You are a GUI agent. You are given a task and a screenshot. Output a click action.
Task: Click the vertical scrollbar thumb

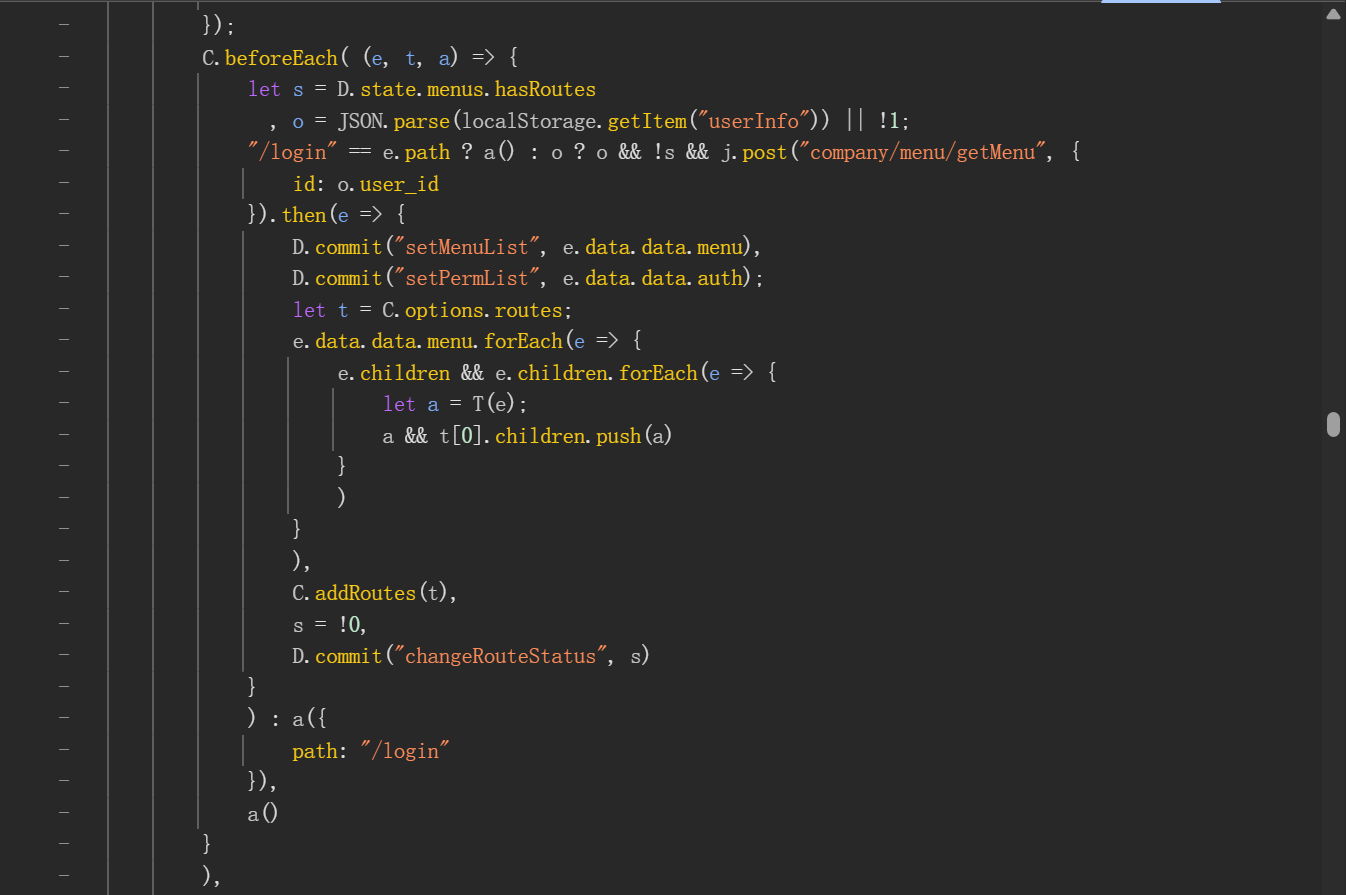(1333, 424)
